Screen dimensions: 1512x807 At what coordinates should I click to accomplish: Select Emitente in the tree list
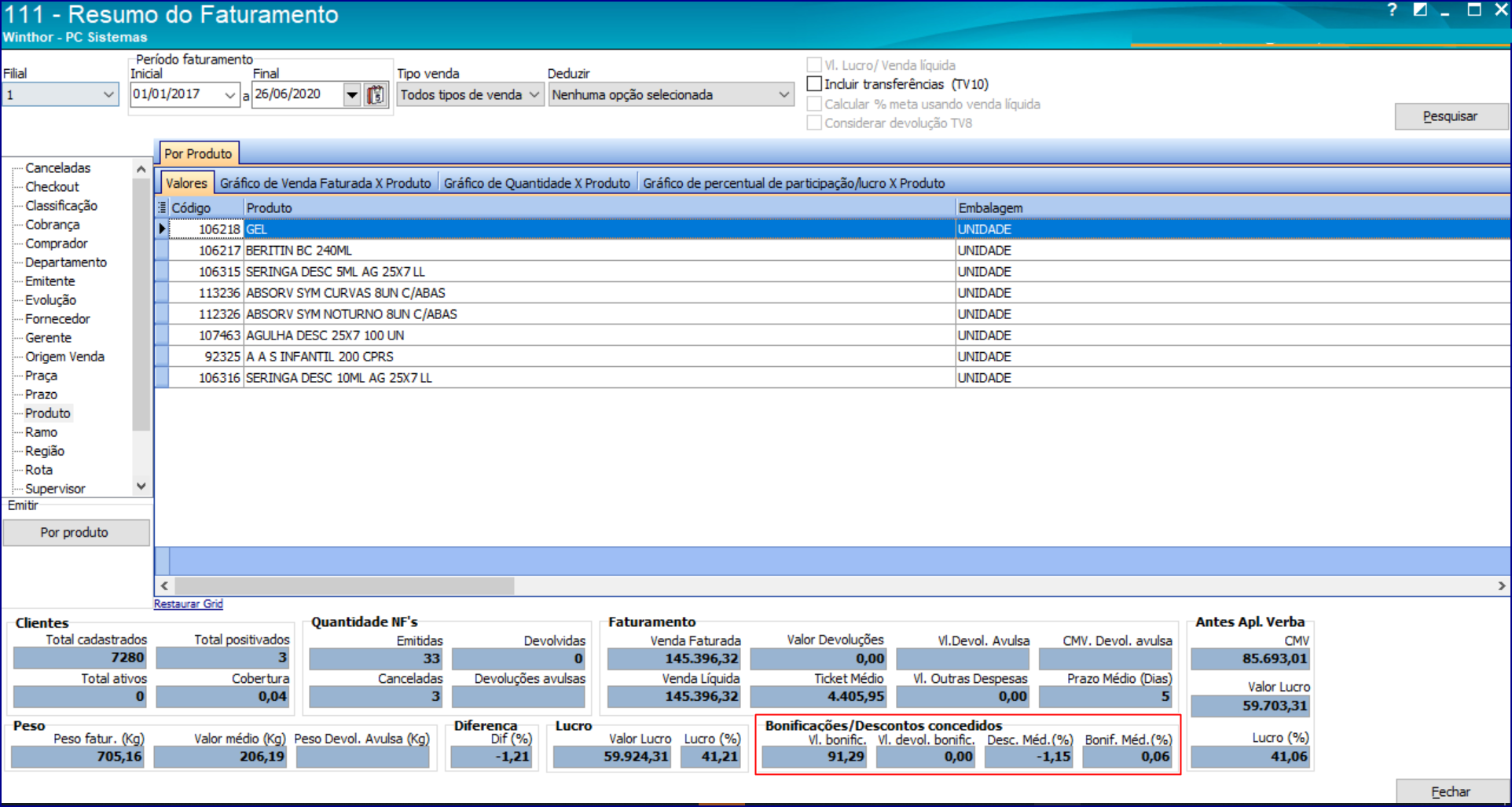click(50, 281)
